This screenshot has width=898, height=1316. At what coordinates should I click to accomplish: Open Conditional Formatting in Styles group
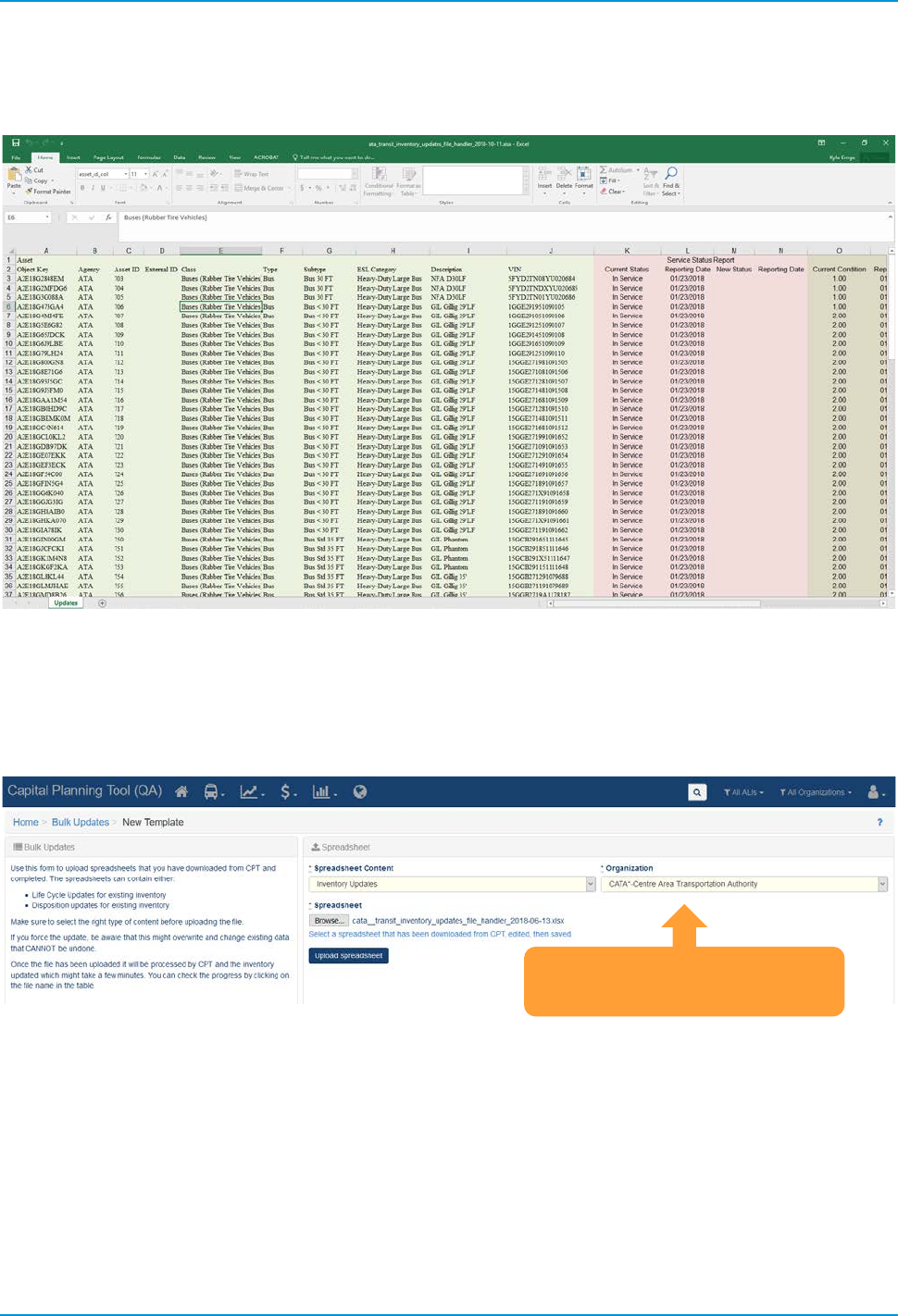coord(379,181)
